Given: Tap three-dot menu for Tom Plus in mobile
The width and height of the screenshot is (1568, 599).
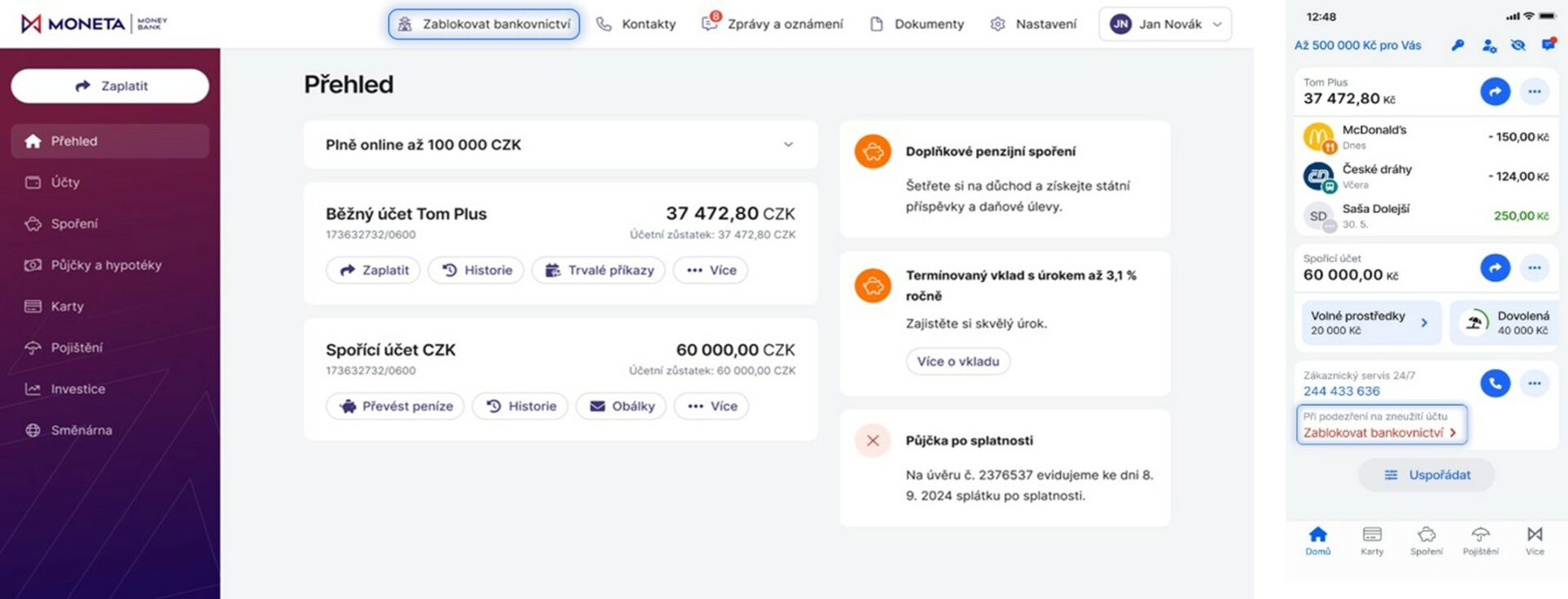Looking at the screenshot, I should [1535, 92].
